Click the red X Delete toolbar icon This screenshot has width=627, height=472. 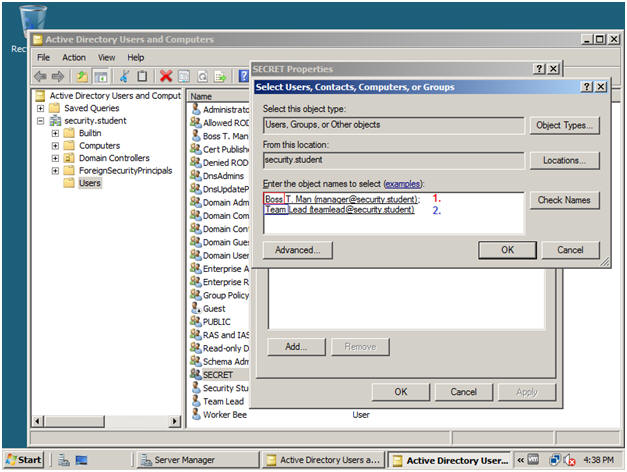pyautogui.click(x=166, y=76)
